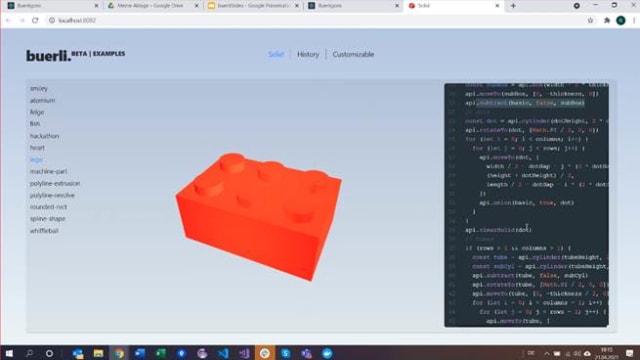Open the volume icon in the system tray
Image resolution: width=640 pixels, height=360 pixels.
(577, 353)
